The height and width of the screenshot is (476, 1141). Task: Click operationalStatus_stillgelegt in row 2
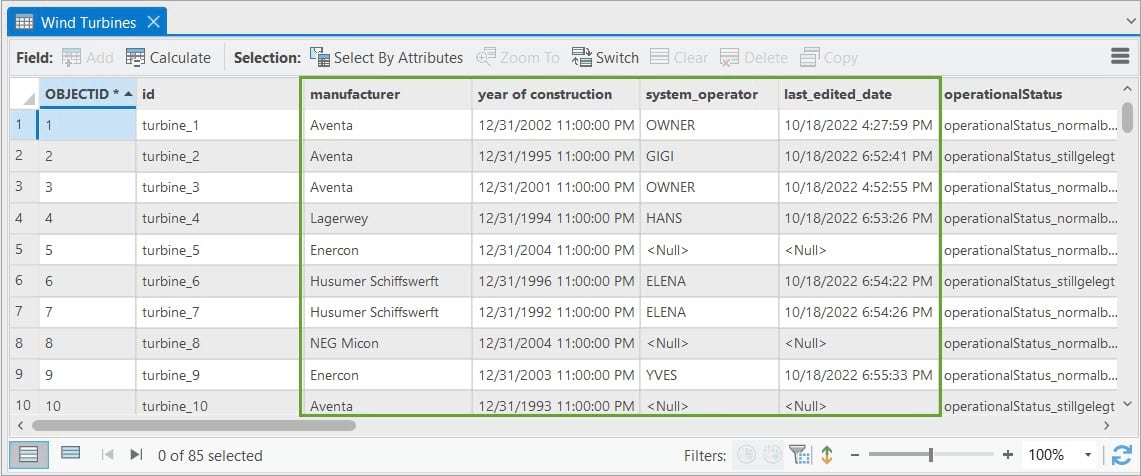1029,156
